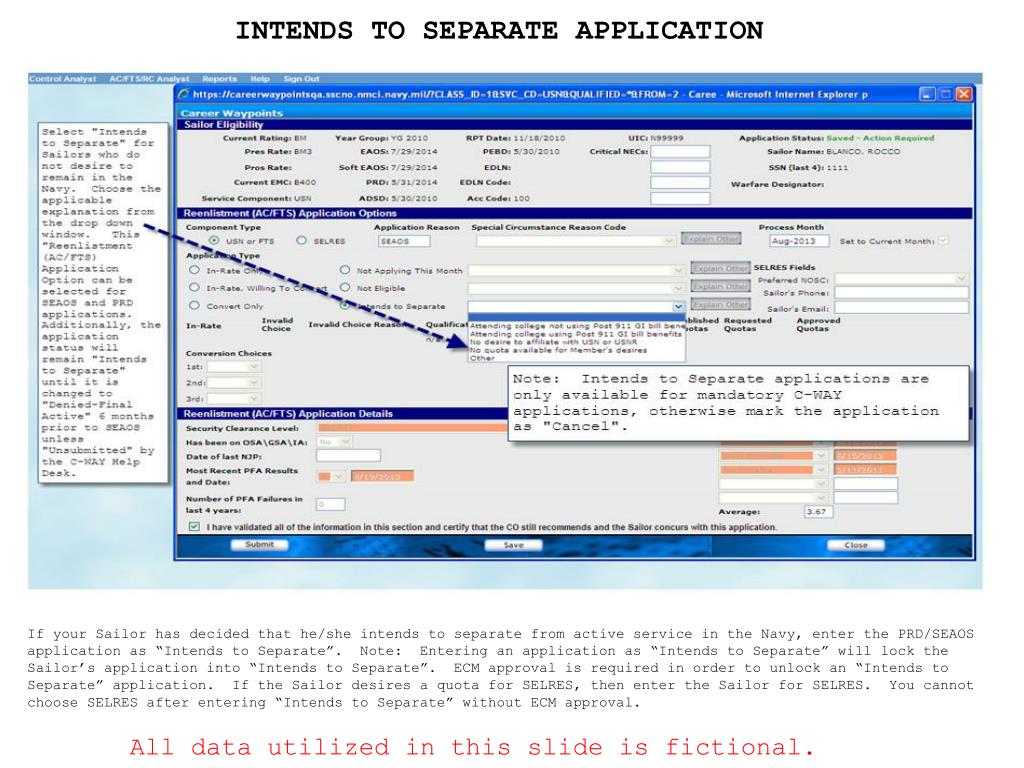Click Explain Other in the Not Eligible row

(x=720, y=286)
